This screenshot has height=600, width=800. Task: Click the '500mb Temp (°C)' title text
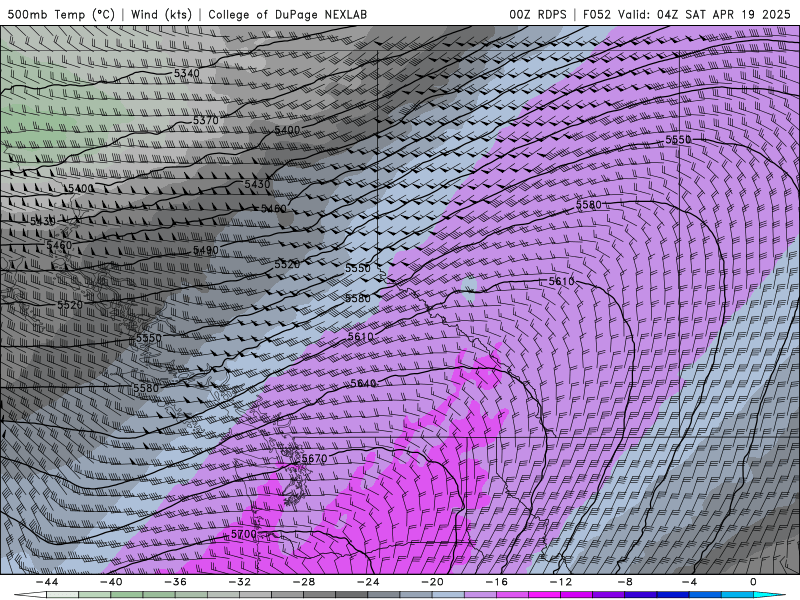point(61,14)
